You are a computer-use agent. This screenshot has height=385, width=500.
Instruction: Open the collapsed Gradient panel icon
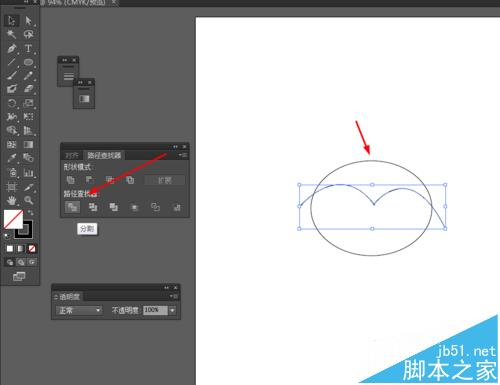click(x=84, y=99)
